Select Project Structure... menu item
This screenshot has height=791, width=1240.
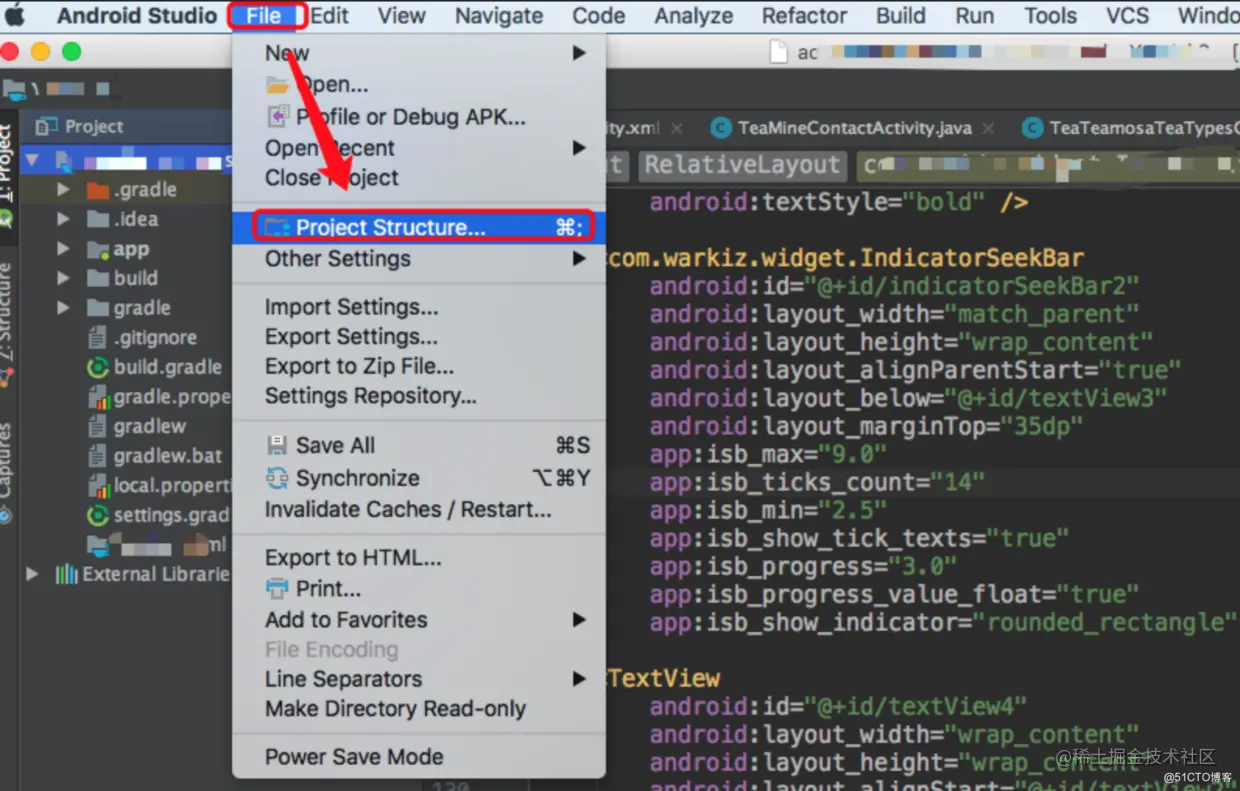419,227
